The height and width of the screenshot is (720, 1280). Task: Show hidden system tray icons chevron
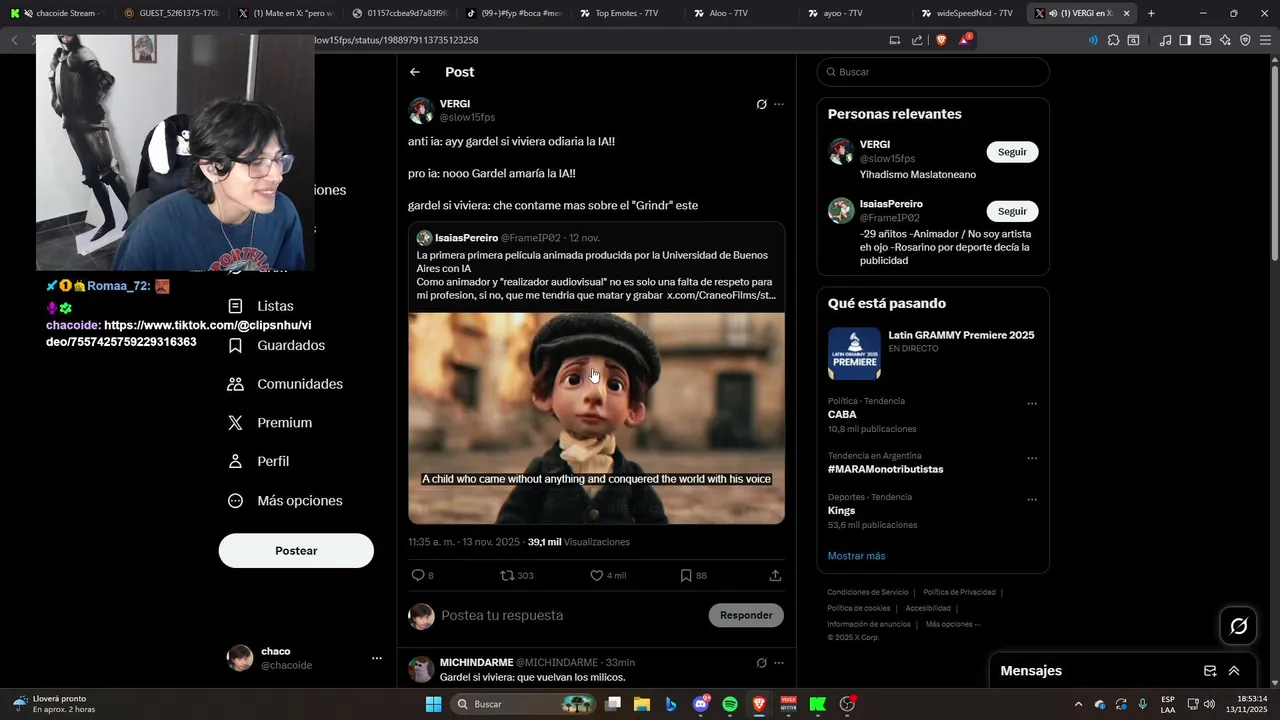[1078, 704]
